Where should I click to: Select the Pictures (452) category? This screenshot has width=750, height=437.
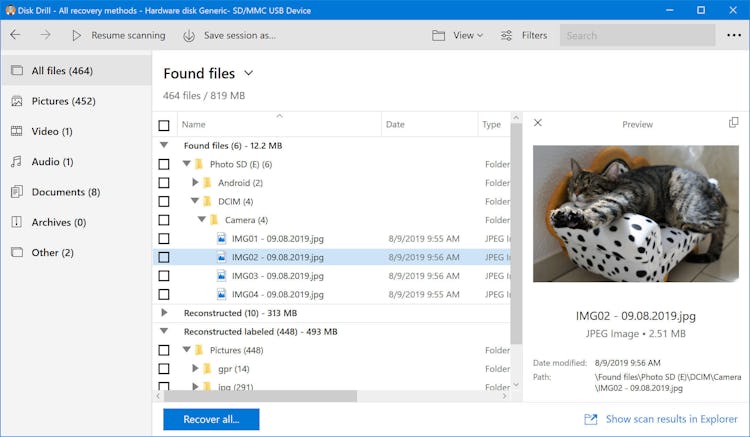pyautogui.click(x=77, y=101)
